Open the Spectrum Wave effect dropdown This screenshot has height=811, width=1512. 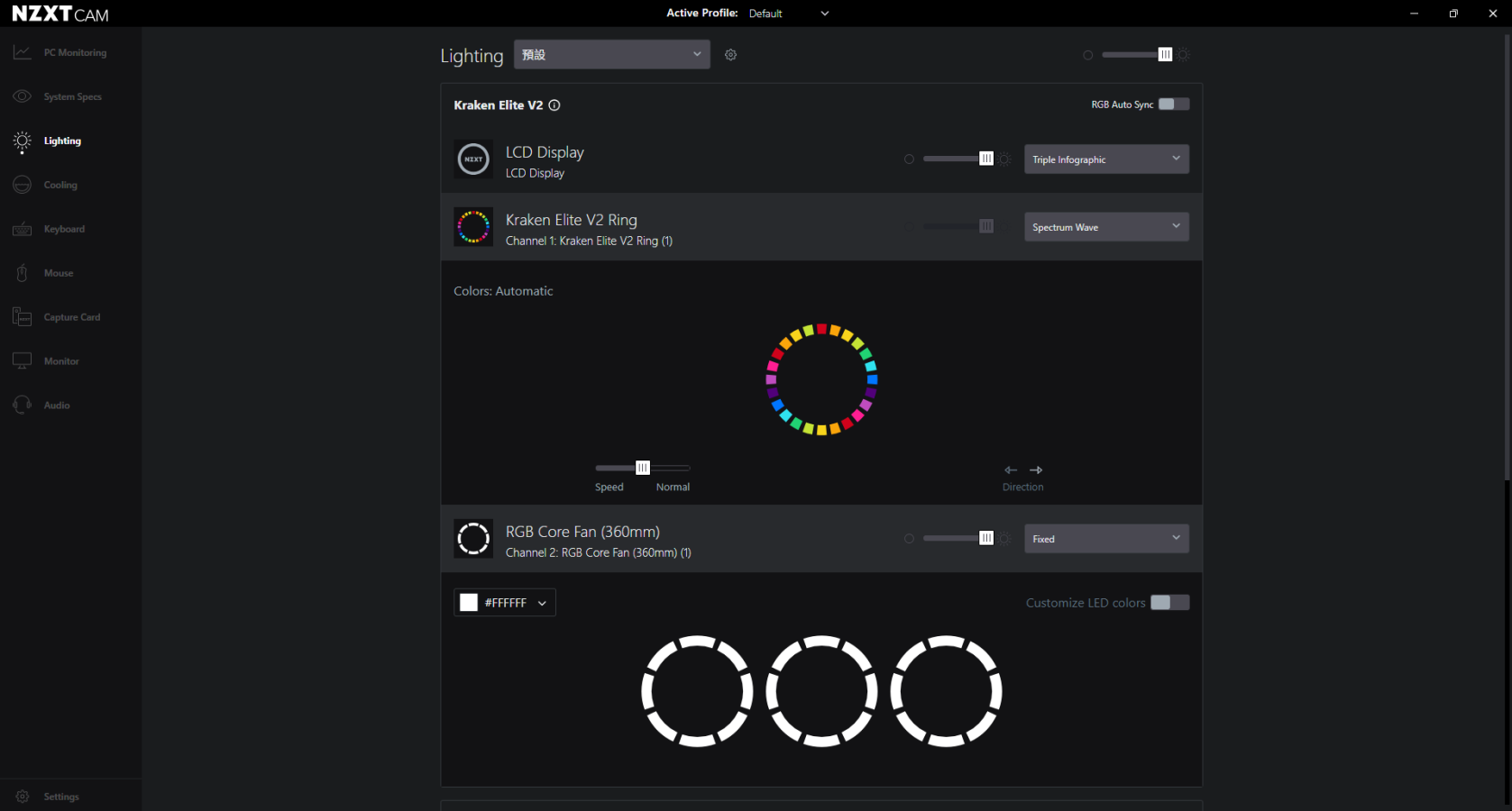[x=1106, y=227]
